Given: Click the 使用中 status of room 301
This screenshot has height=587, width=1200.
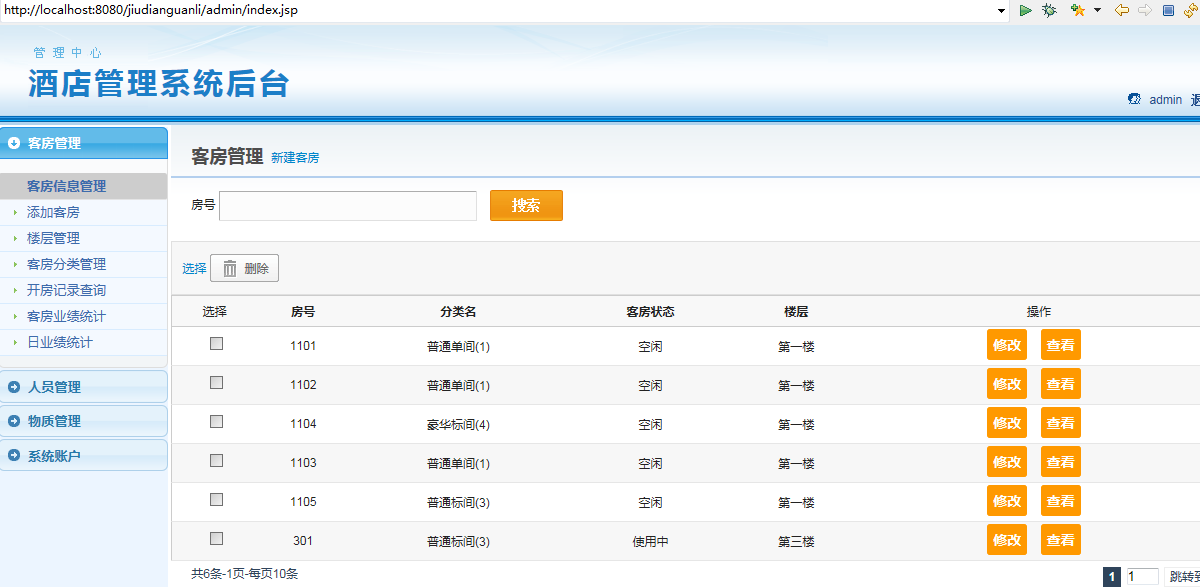Looking at the screenshot, I should click(650, 542).
